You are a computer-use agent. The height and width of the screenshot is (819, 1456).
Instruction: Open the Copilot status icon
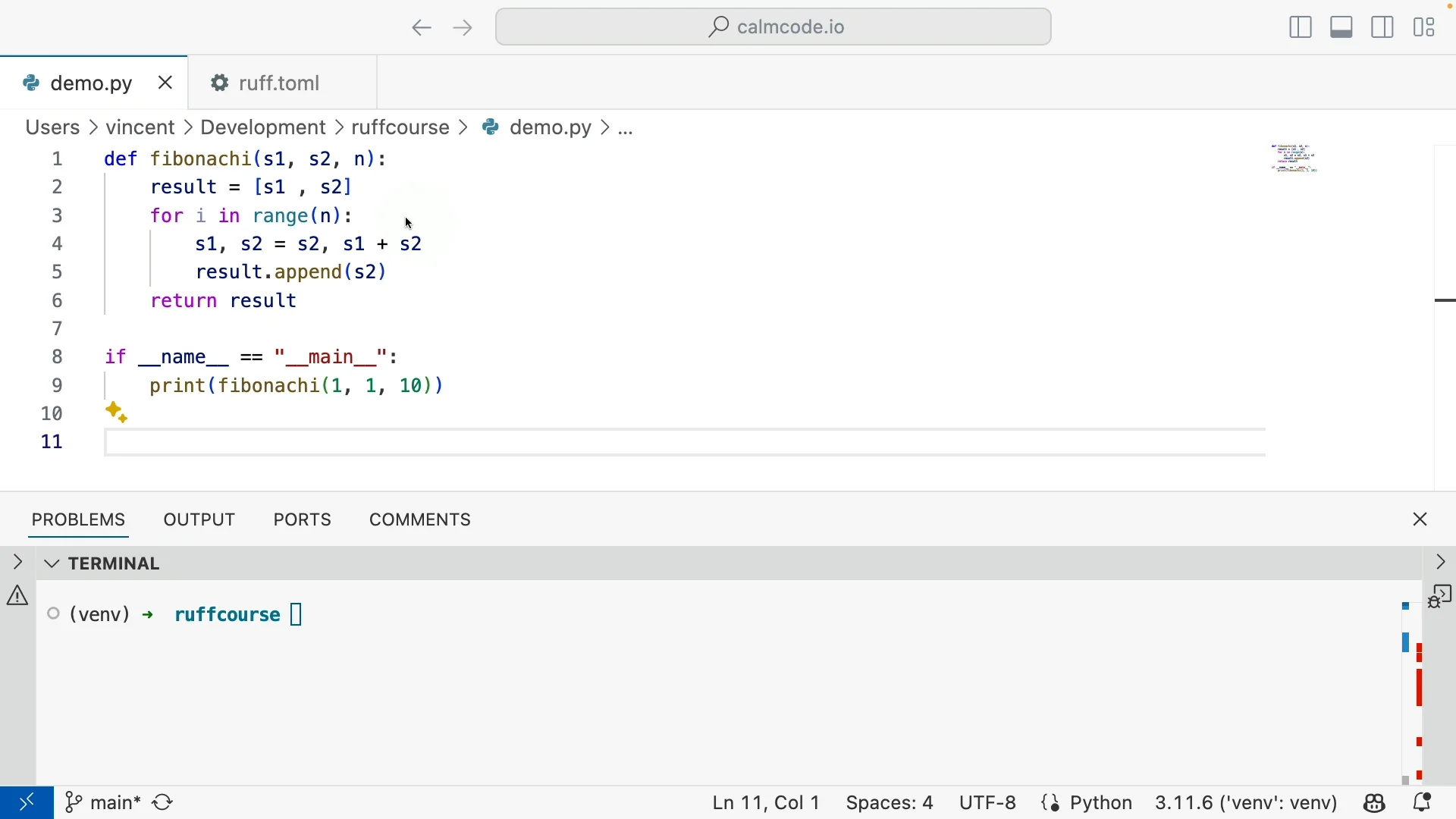click(x=1376, y=802)
